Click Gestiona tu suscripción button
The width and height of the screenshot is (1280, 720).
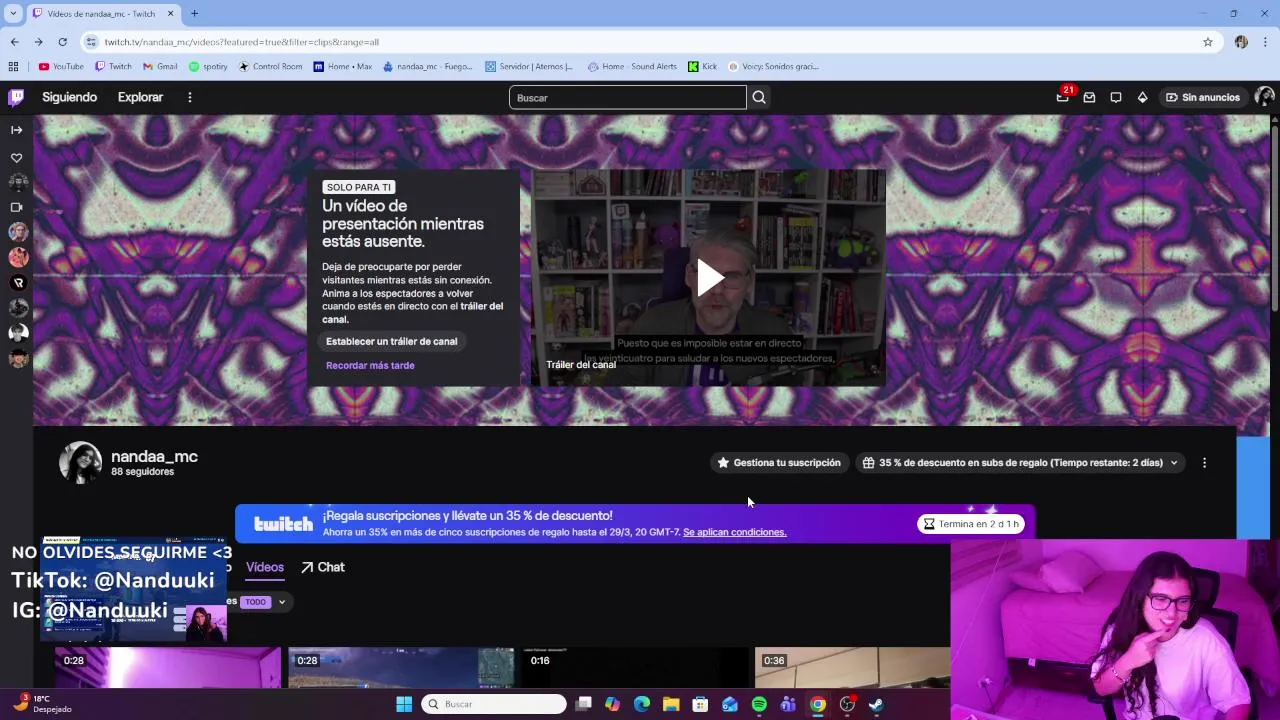point(779,463)
